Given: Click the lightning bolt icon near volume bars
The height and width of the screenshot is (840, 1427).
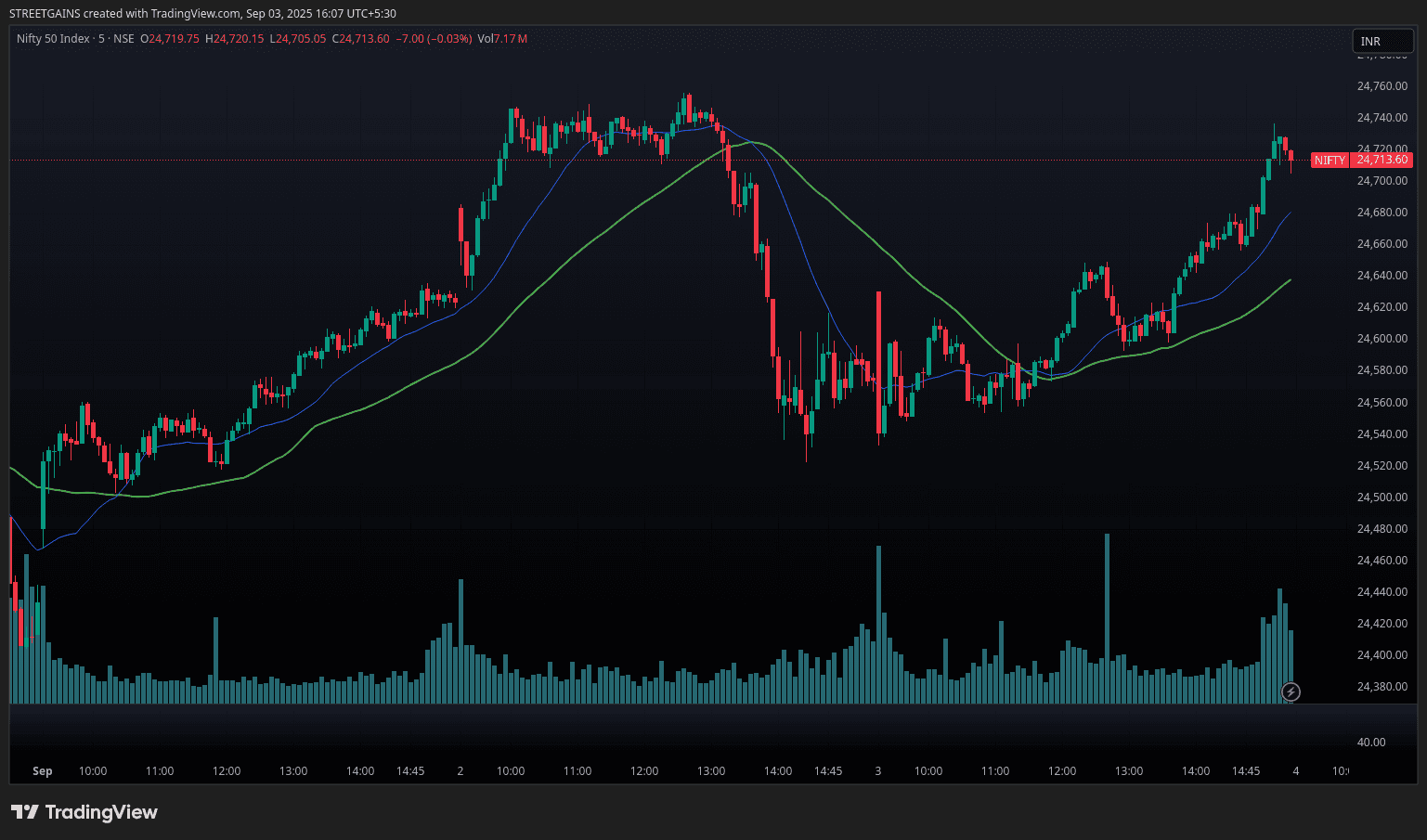Looking at the screenshot, I should tap(1291, 691).
